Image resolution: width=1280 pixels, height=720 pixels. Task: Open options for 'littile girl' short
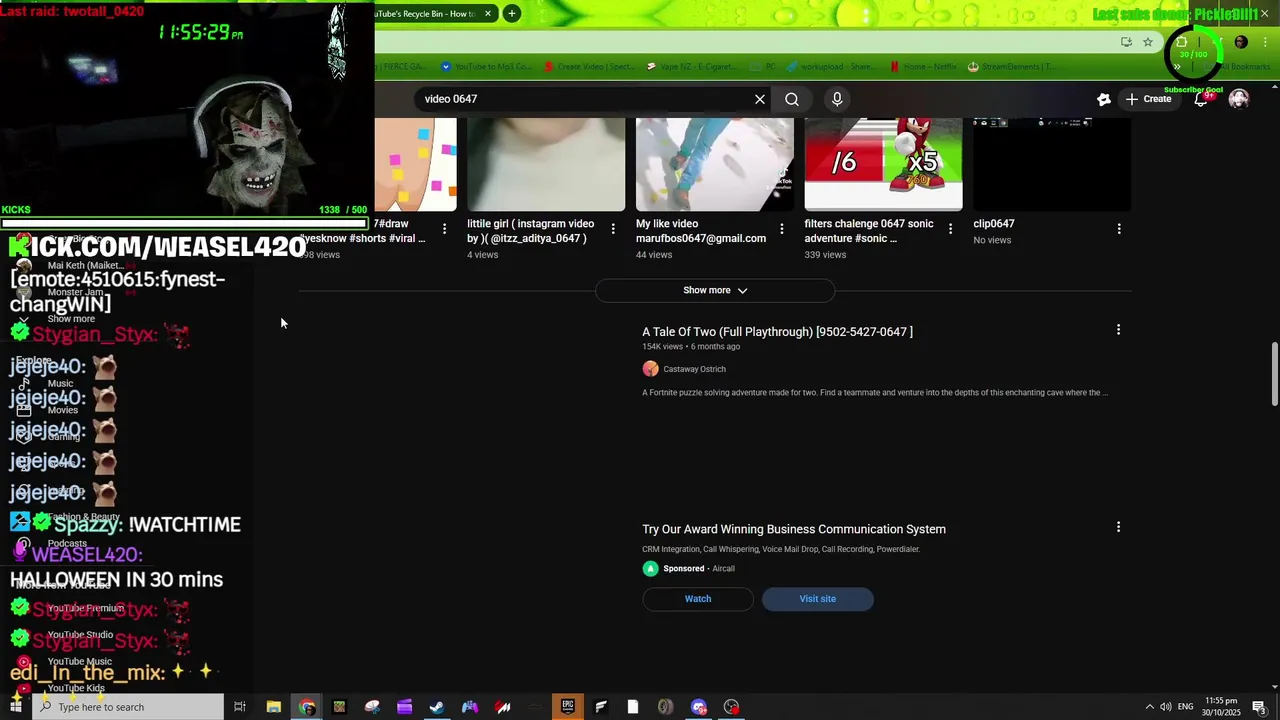point(613,229)
